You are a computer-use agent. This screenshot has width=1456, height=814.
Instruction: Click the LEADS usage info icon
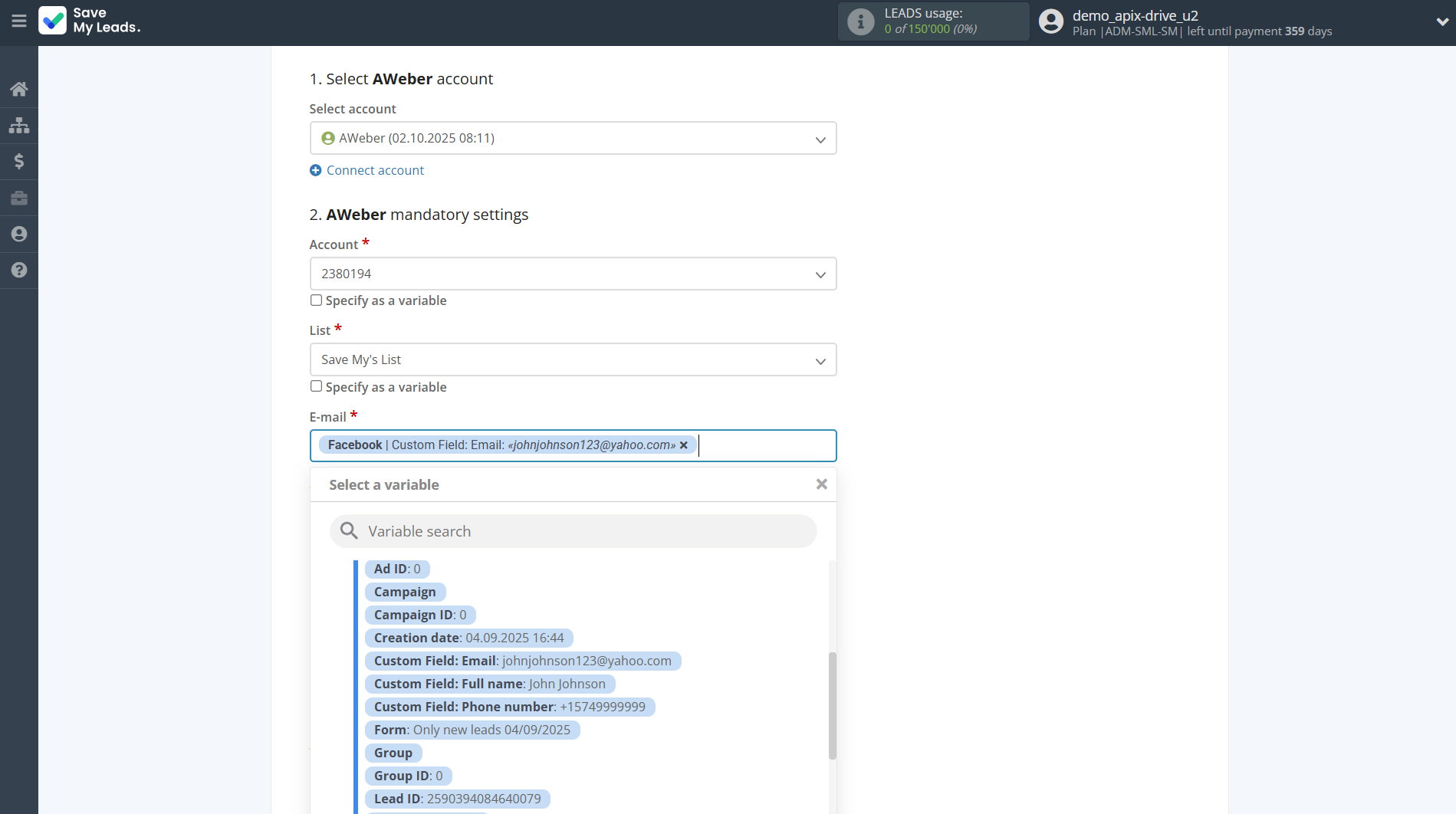[860, 21]
